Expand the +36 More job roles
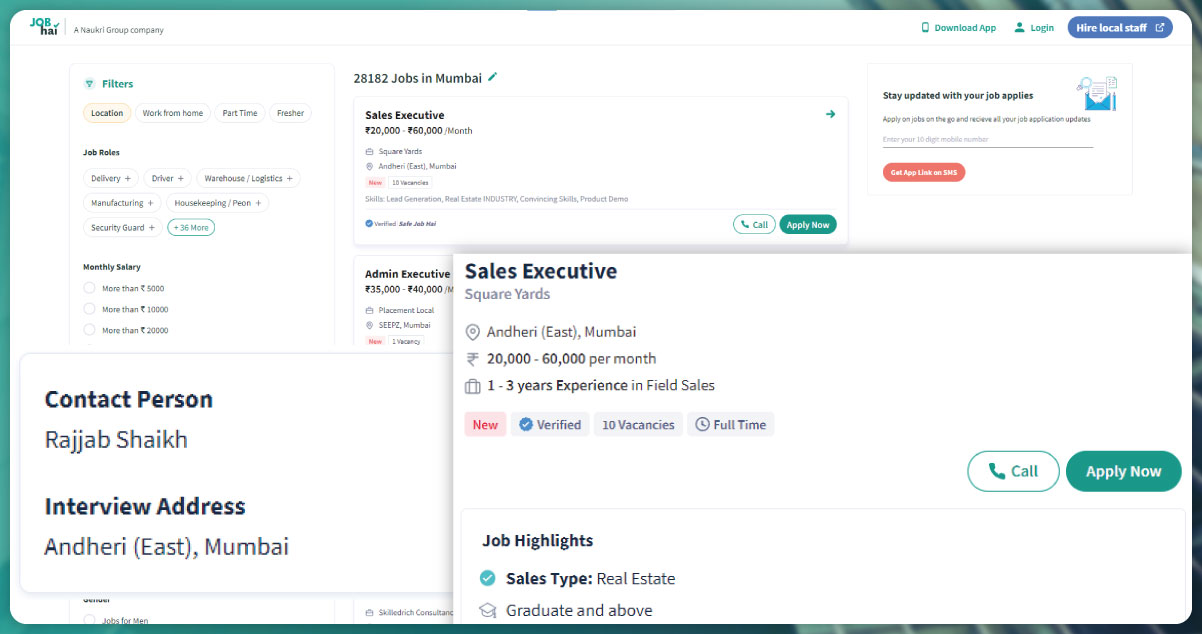The image size is (1202, 634). pos(191,228)
